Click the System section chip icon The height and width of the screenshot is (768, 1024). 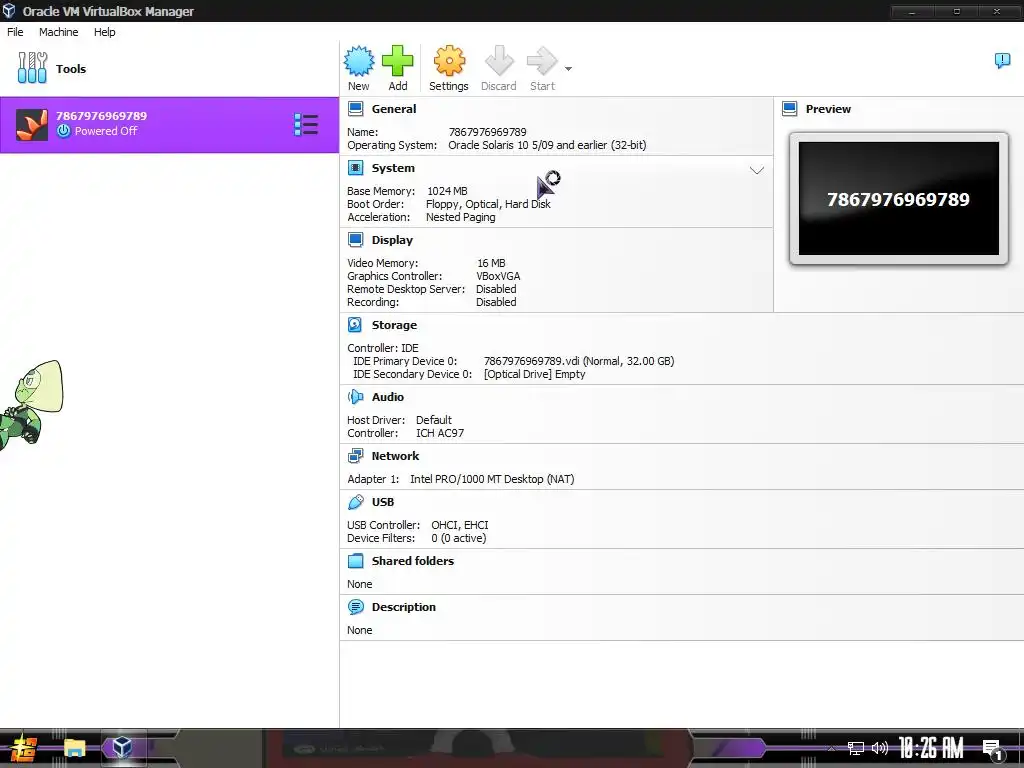pyautogui.click(x=355, y=168)
